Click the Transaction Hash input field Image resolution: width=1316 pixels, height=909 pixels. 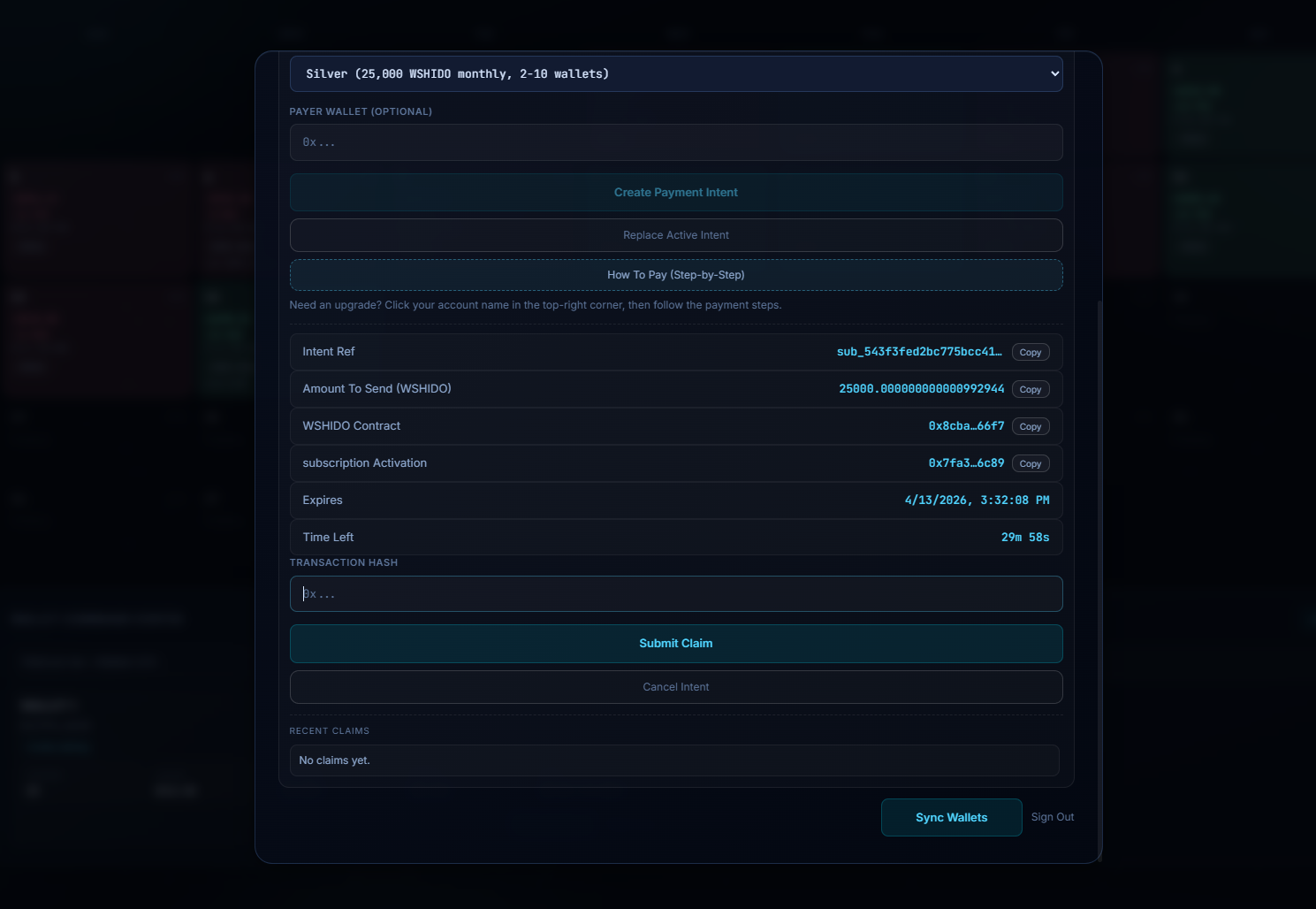point(675,594)
